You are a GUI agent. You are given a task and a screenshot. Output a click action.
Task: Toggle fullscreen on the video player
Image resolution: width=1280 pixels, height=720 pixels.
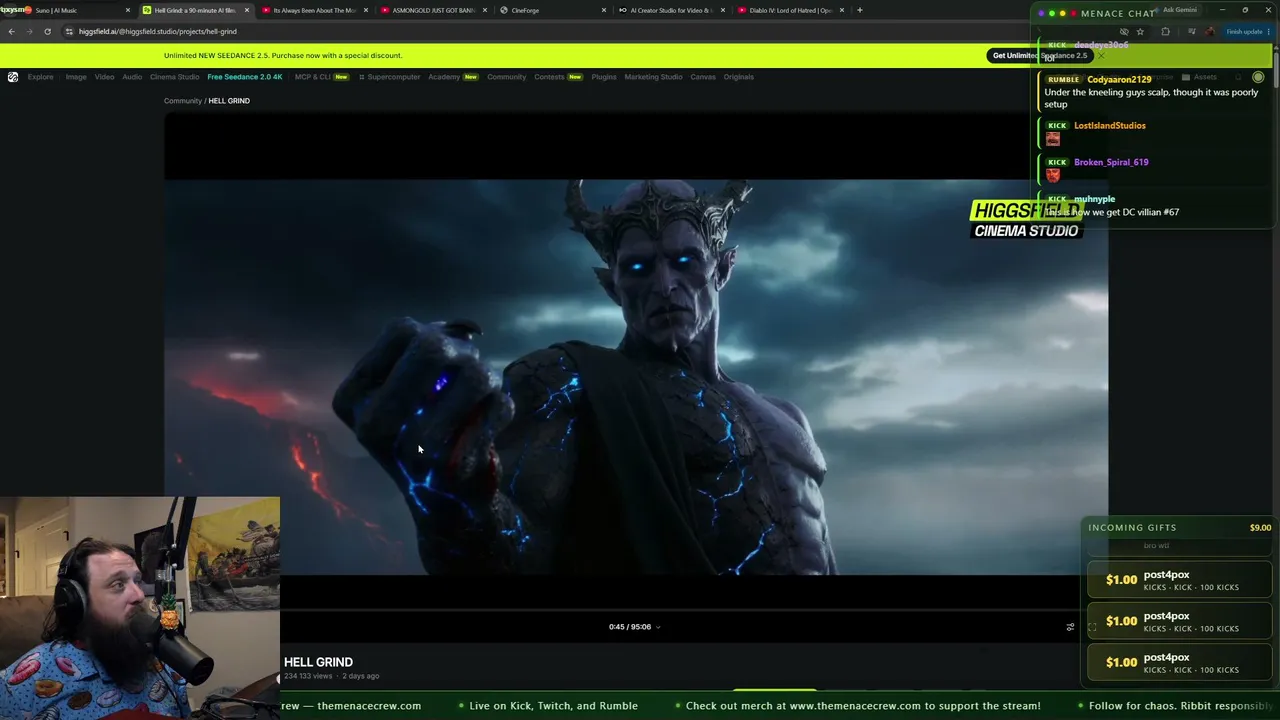[x=1092, y=627]
